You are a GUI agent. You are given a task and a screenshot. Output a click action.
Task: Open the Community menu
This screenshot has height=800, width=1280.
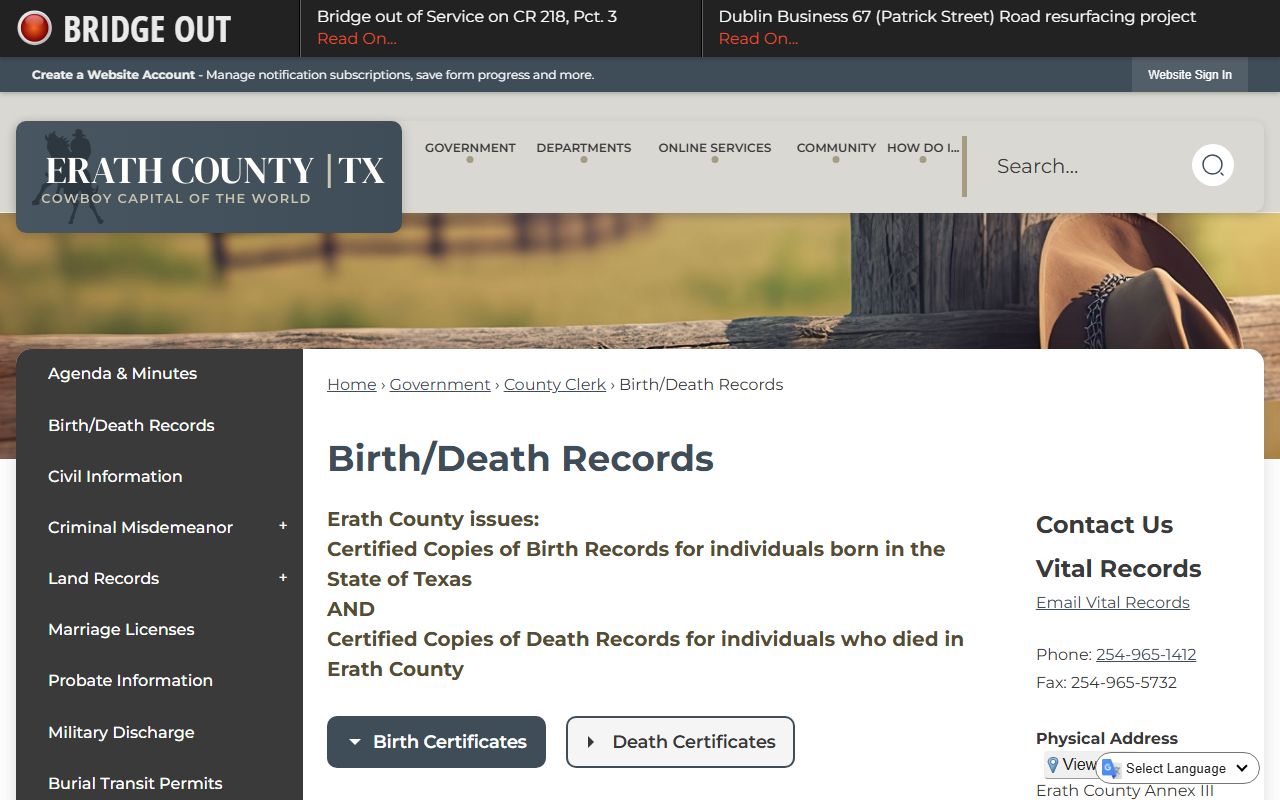point(836,148)
